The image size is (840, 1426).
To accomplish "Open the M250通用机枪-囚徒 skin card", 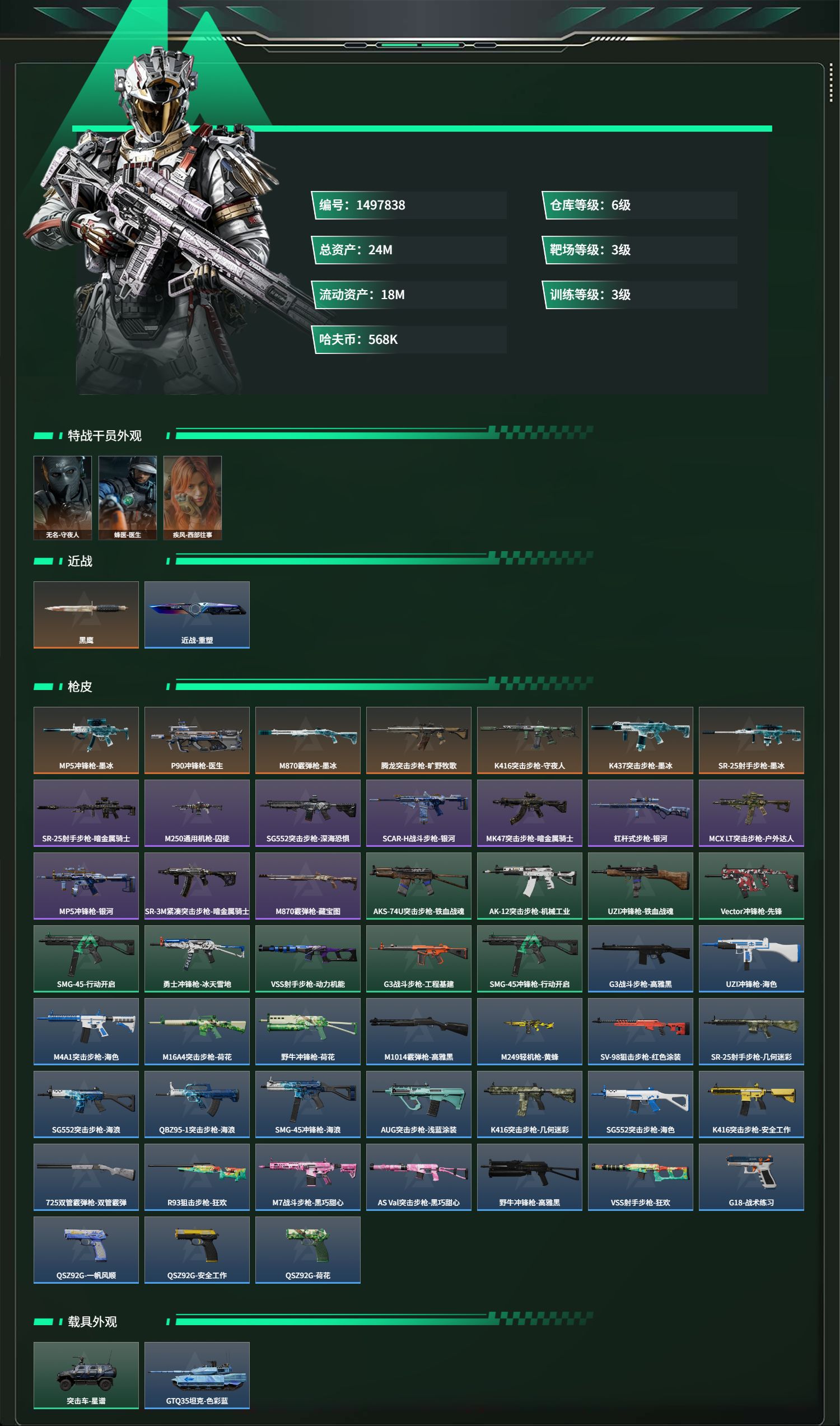I will 197,813.
